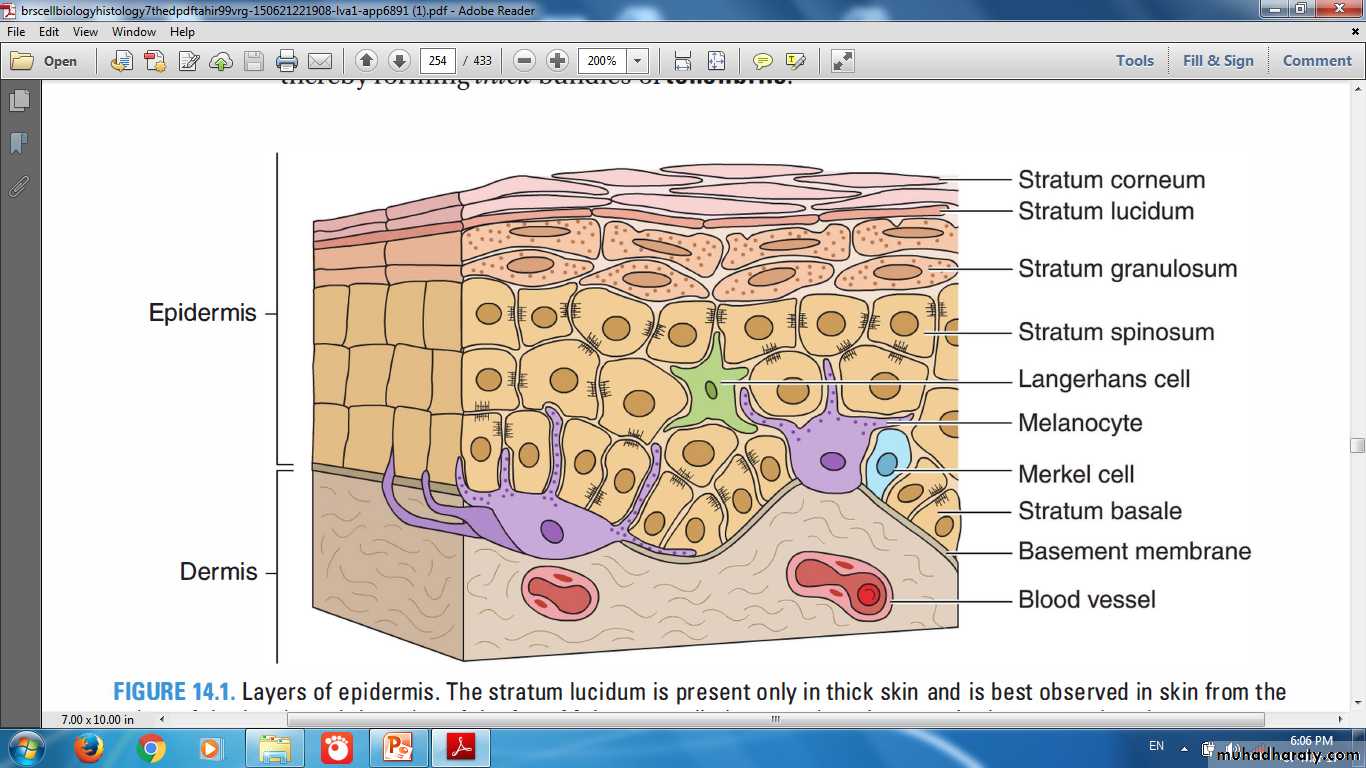Open the View menu

coord(85,32)
